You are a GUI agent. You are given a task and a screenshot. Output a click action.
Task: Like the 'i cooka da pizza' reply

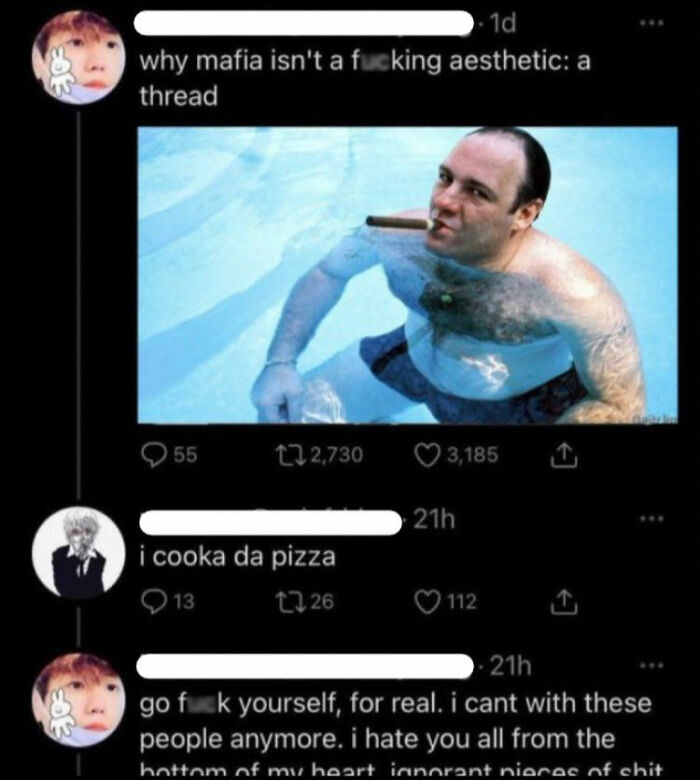point(426,600)
